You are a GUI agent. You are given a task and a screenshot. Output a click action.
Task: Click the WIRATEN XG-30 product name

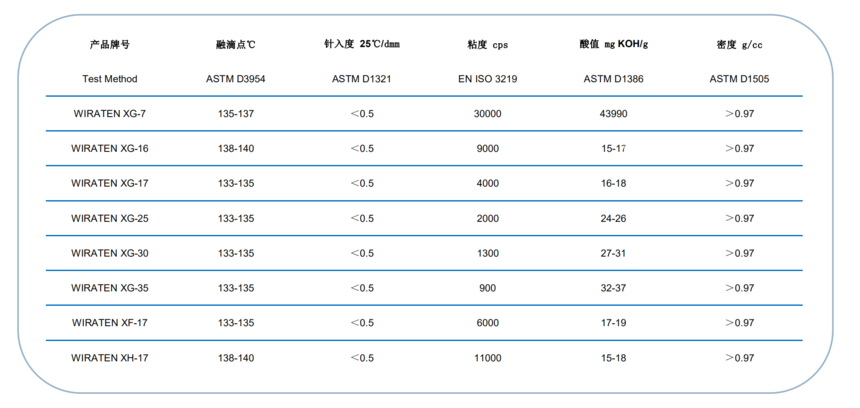tap(110, 253)
